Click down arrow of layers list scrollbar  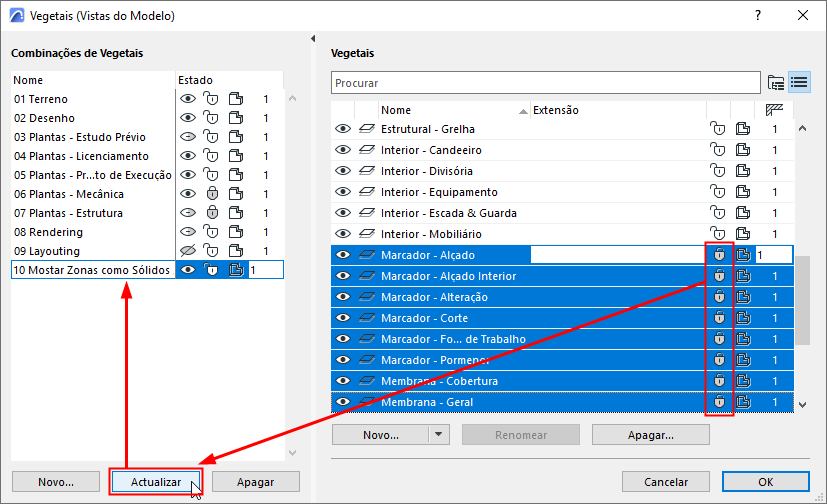click(802, 405)
